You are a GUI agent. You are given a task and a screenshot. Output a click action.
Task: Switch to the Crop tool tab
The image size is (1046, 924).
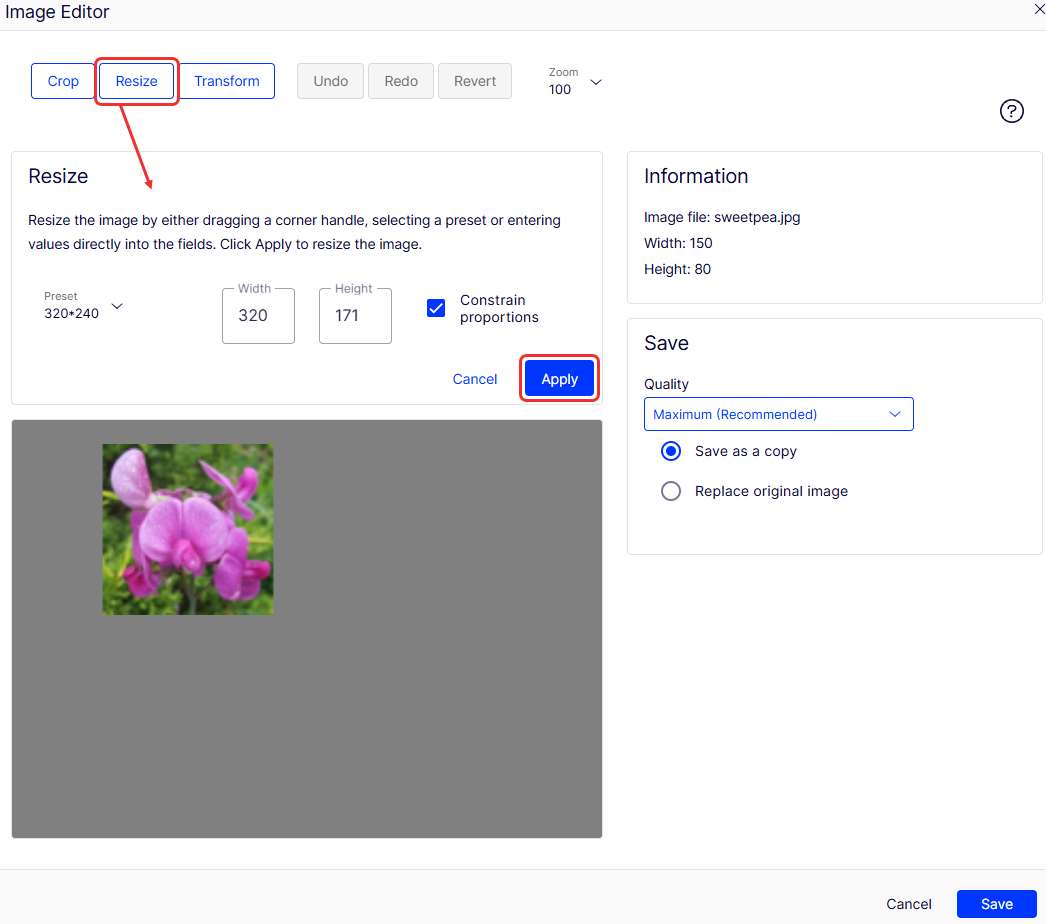coord(63,81)
